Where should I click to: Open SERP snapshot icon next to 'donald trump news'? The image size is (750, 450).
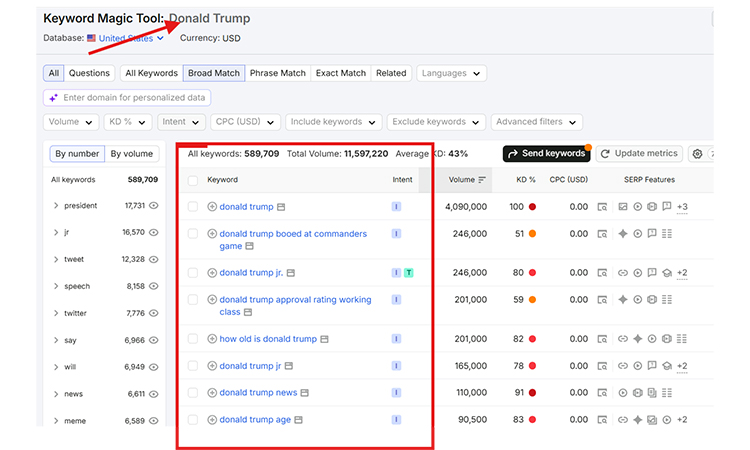pyautogui.click(x=305, y=393)
